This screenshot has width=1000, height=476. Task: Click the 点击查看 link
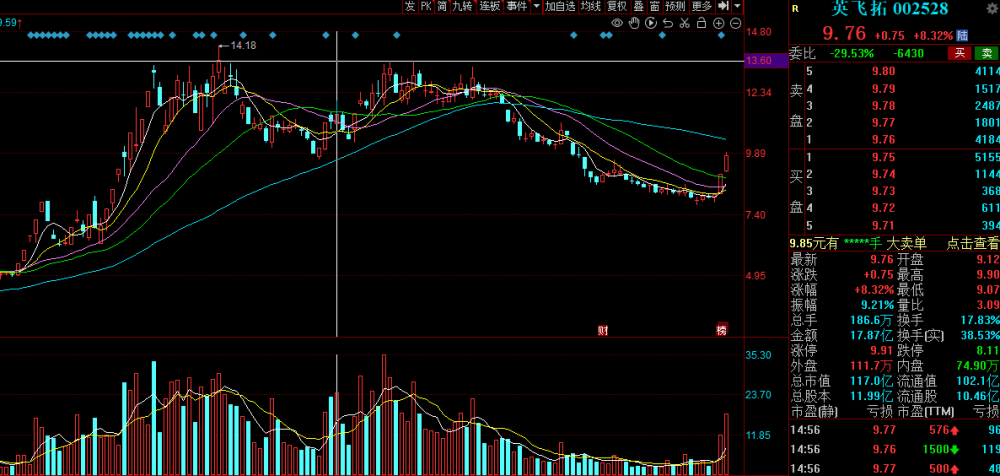pos(973,243)
